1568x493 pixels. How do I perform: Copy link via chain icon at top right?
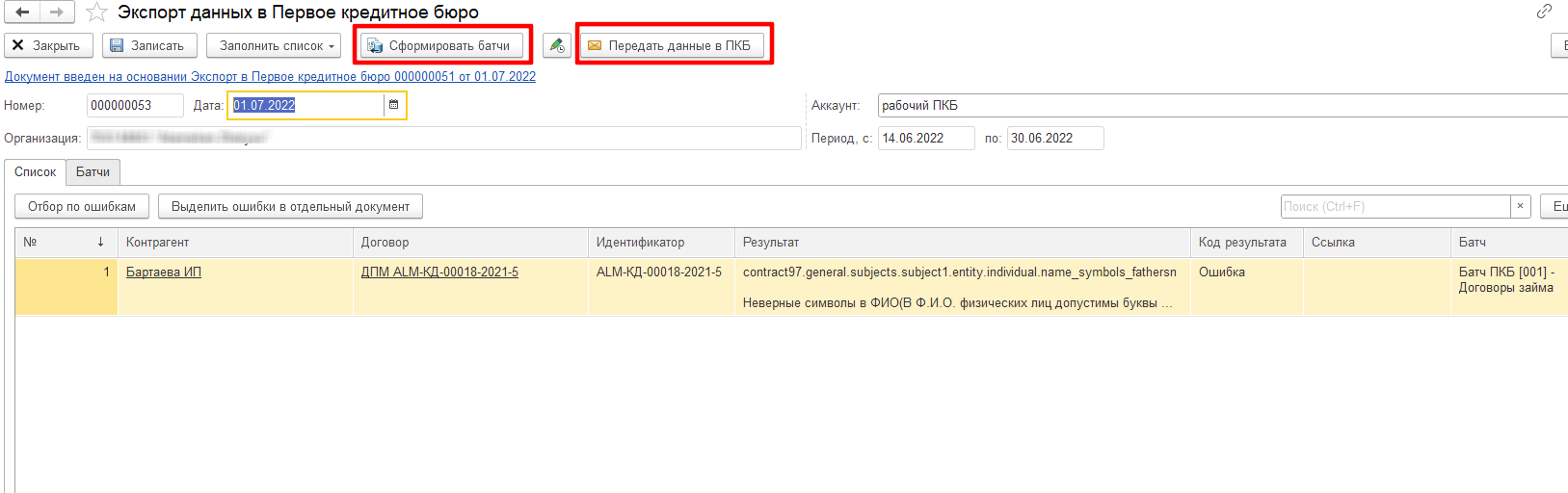coord(1544,12)
